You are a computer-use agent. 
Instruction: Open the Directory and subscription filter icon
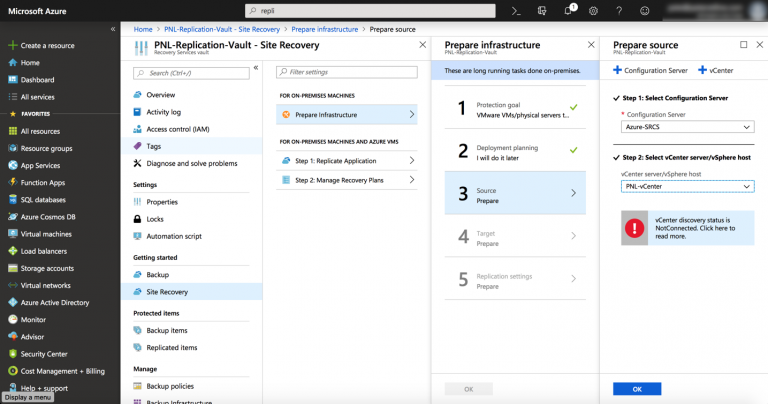[542, 11]
